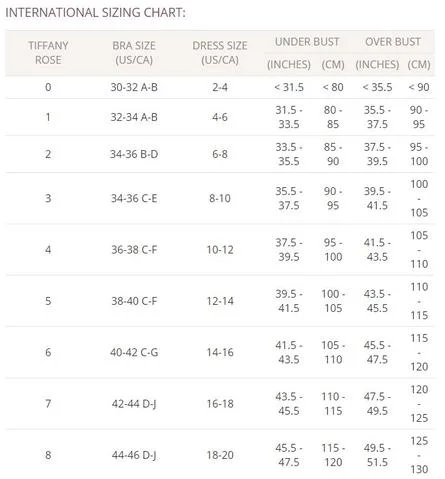Click over bust 49.5 - 51.5 inches cell
Screen dimensions: 445x479
(x=377, y=455)
